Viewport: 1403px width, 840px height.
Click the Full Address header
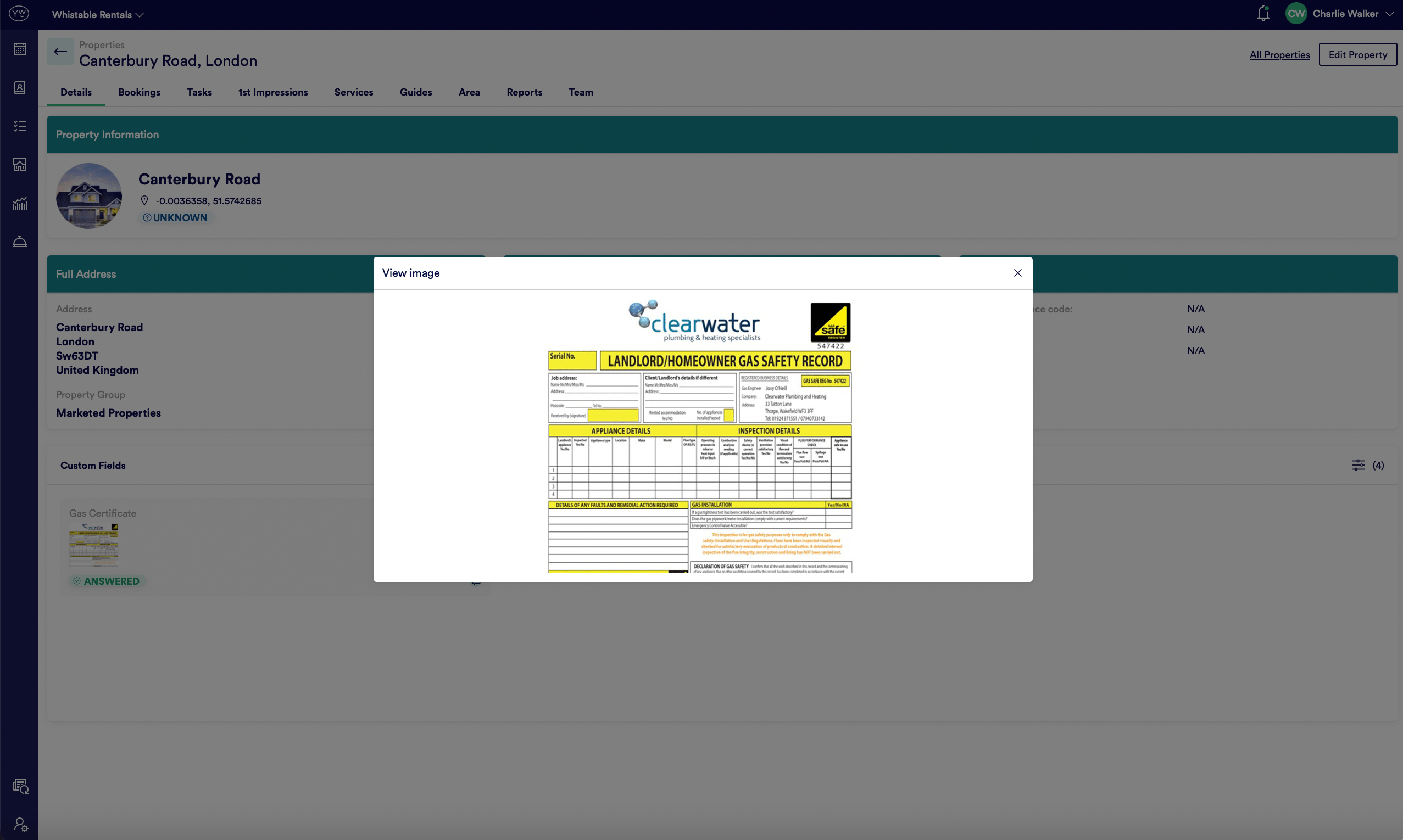click(86, 274)
